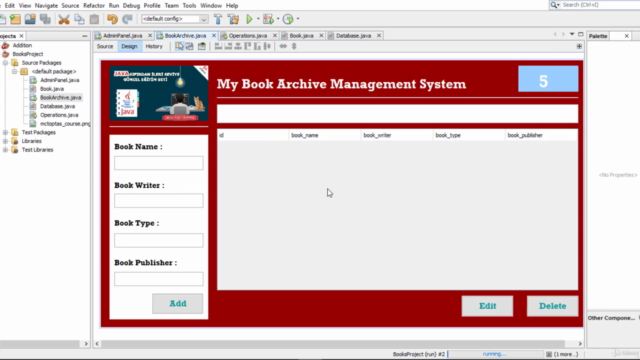Expand the Libraries node
640x360 pixels.
tap(5, 141)
